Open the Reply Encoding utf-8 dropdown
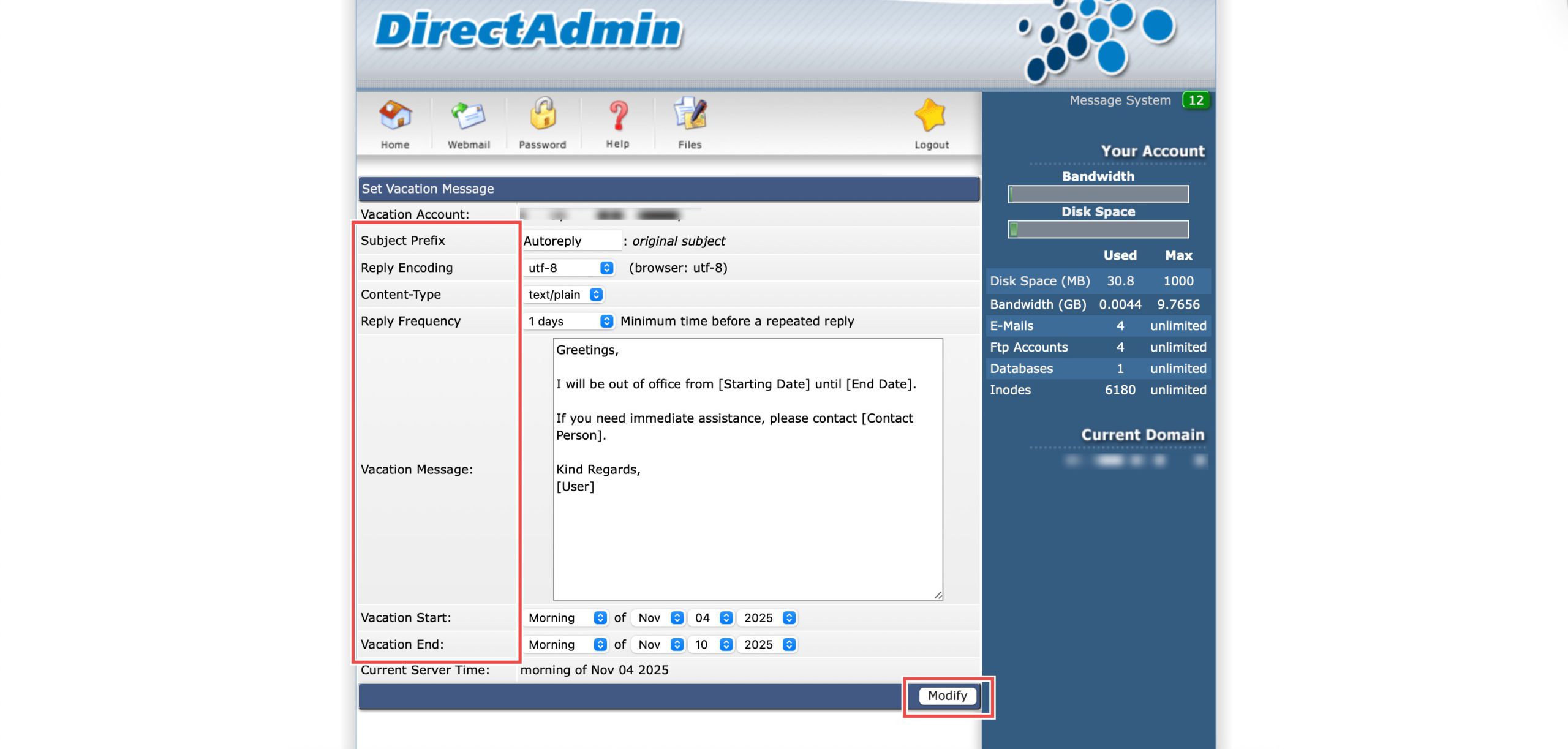Screen dimensions: 1568x749 click(569, 268)
